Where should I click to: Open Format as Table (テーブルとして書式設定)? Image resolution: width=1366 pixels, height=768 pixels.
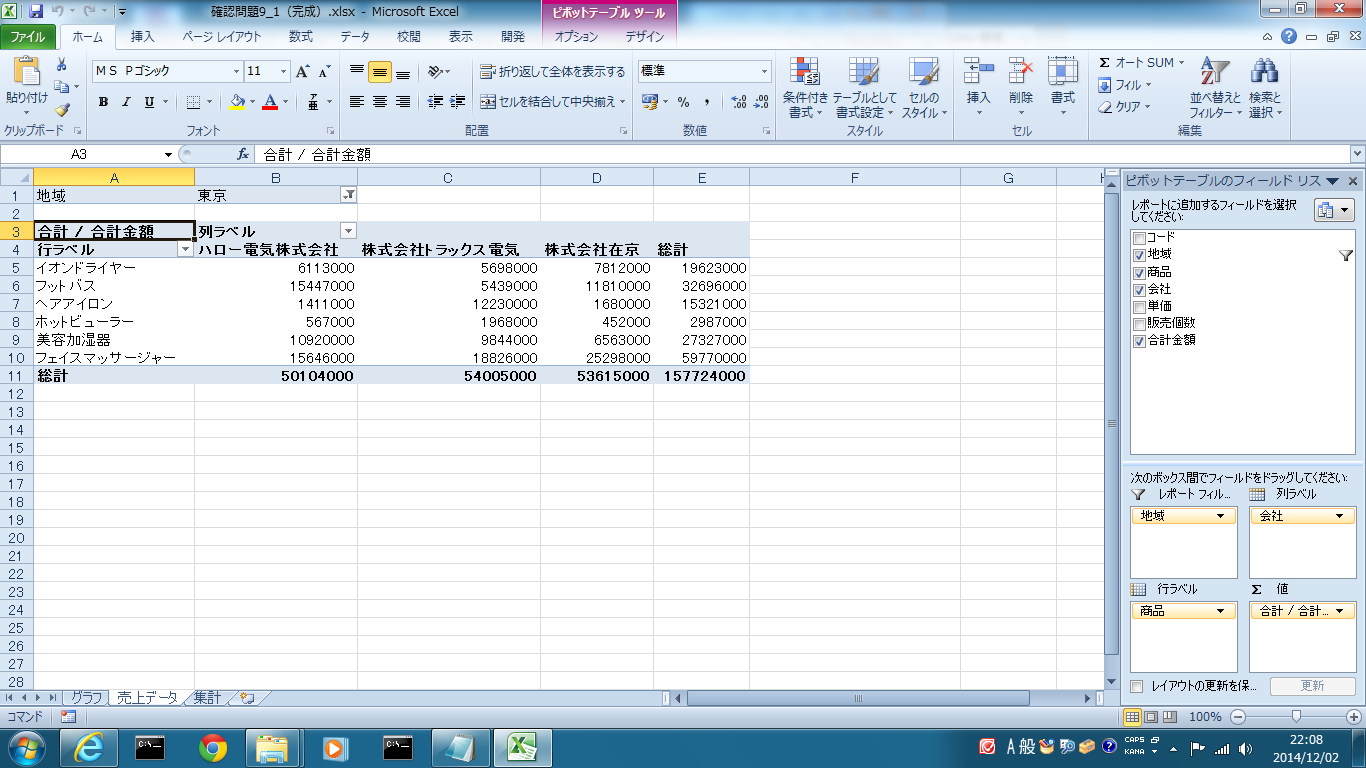tap(864, 88)
